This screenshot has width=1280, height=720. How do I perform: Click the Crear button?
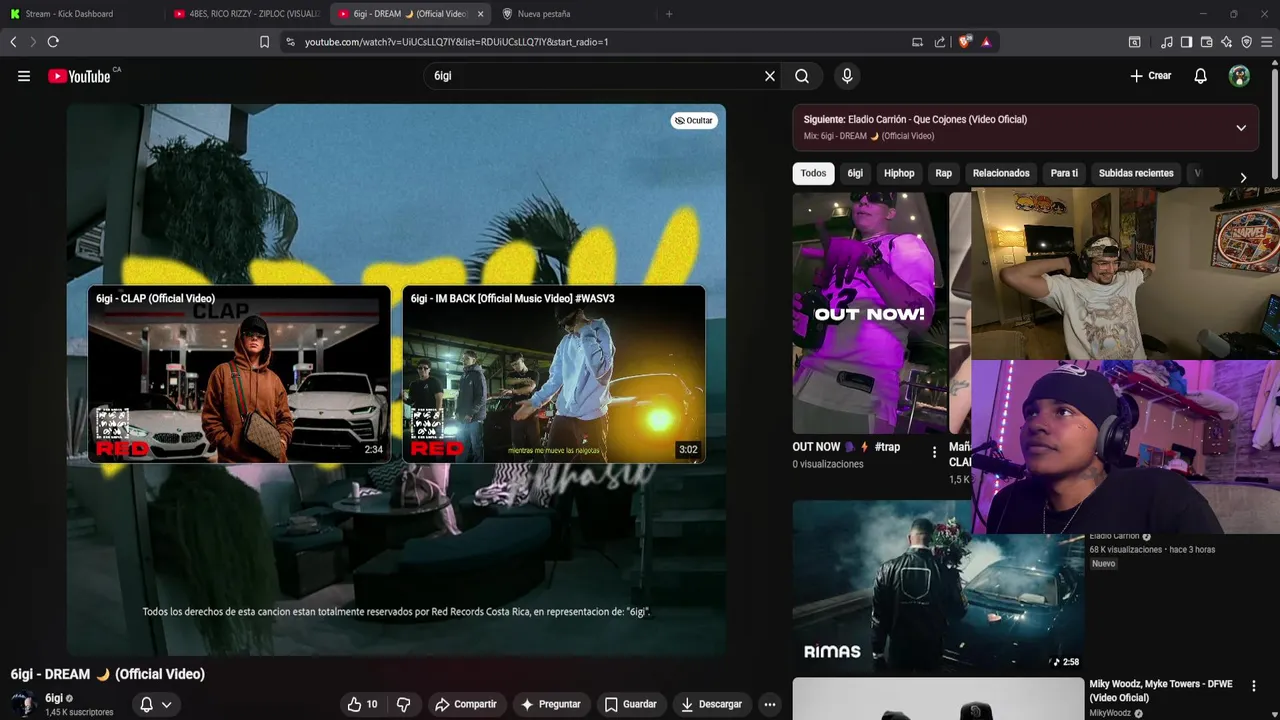(x=1151, y=76)
